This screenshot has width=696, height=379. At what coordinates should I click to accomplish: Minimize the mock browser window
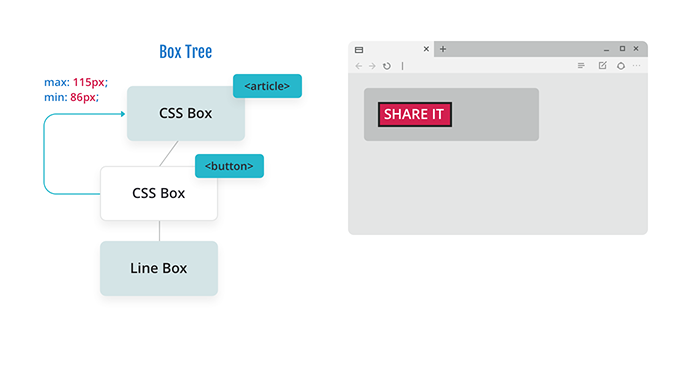click(606, 50)
